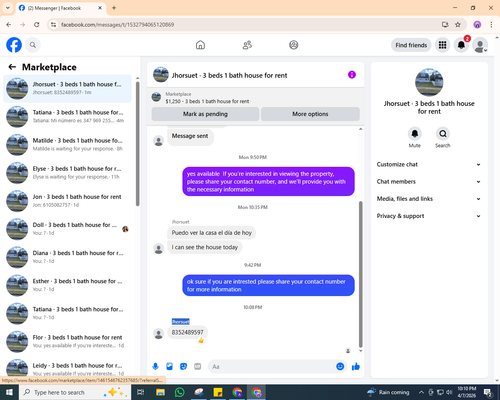
Task: Click More options button
Action: 310,114
